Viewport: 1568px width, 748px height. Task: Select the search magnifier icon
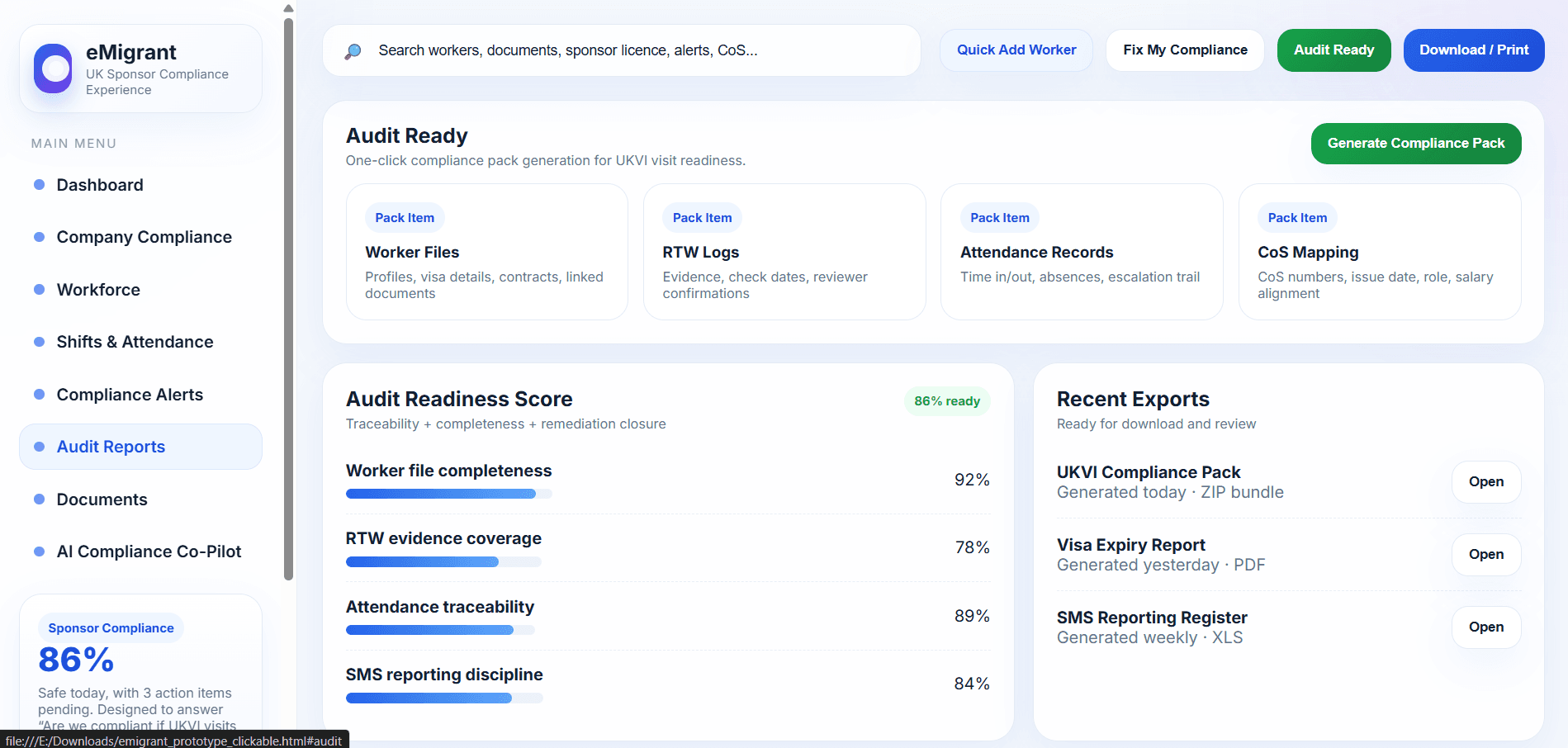(x=353, y=50)
